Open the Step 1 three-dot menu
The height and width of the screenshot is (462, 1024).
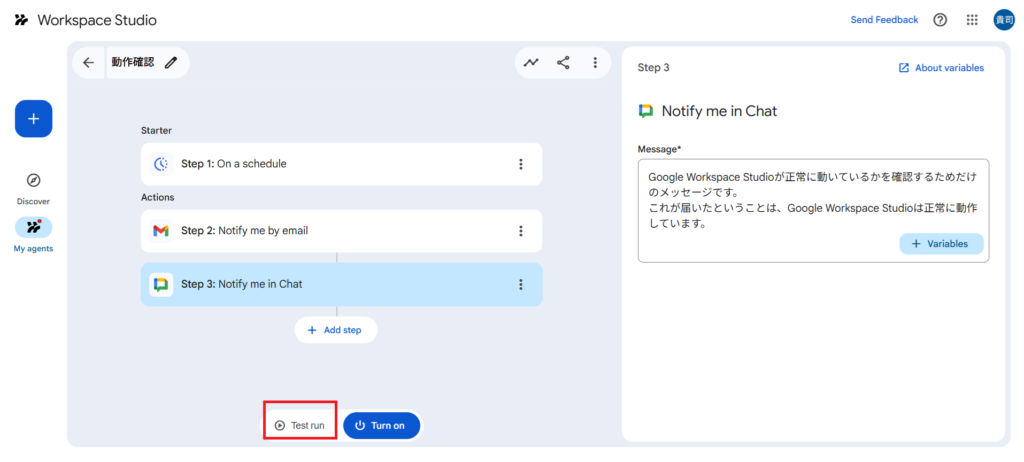coord(520,164)
